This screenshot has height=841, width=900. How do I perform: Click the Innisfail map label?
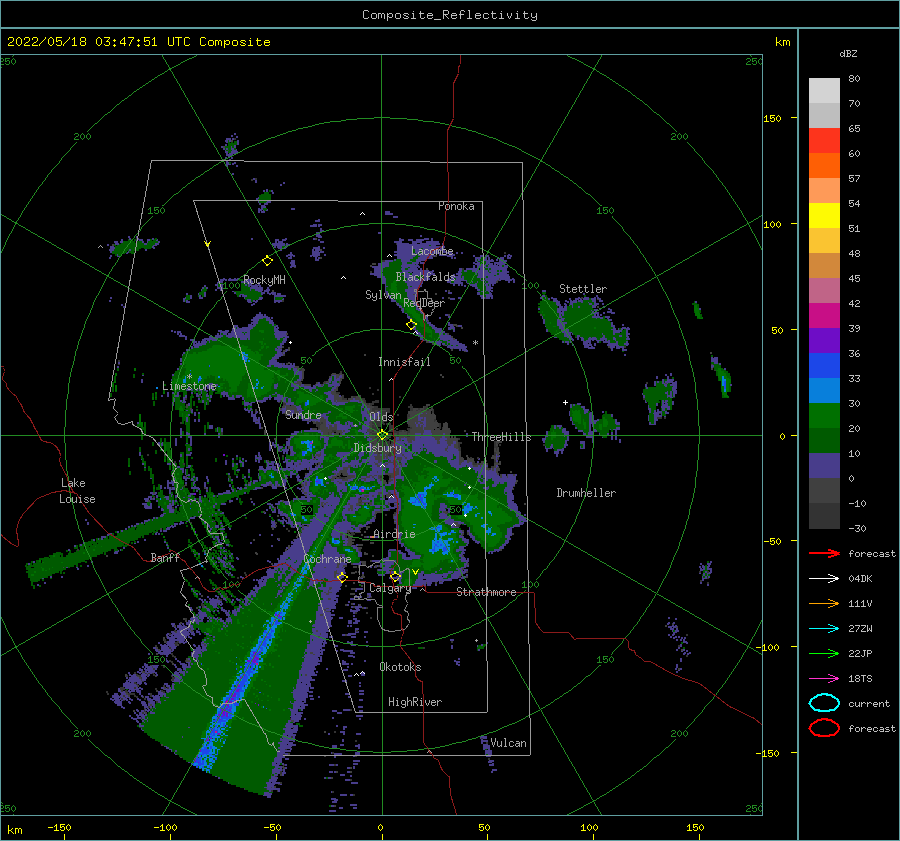(404, 362)
